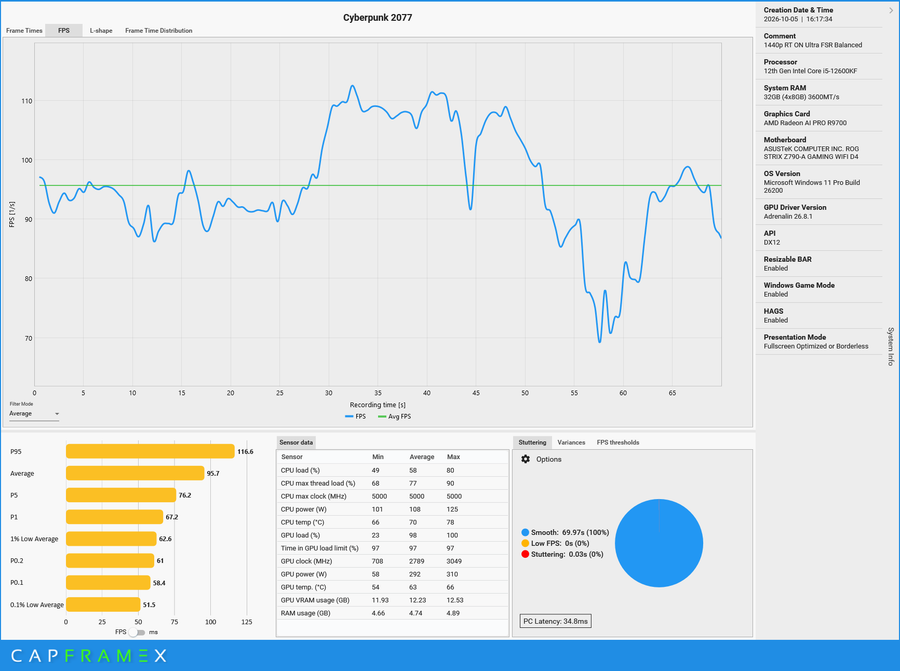Select the GPU temp. (°C) row

coord(393,587)
